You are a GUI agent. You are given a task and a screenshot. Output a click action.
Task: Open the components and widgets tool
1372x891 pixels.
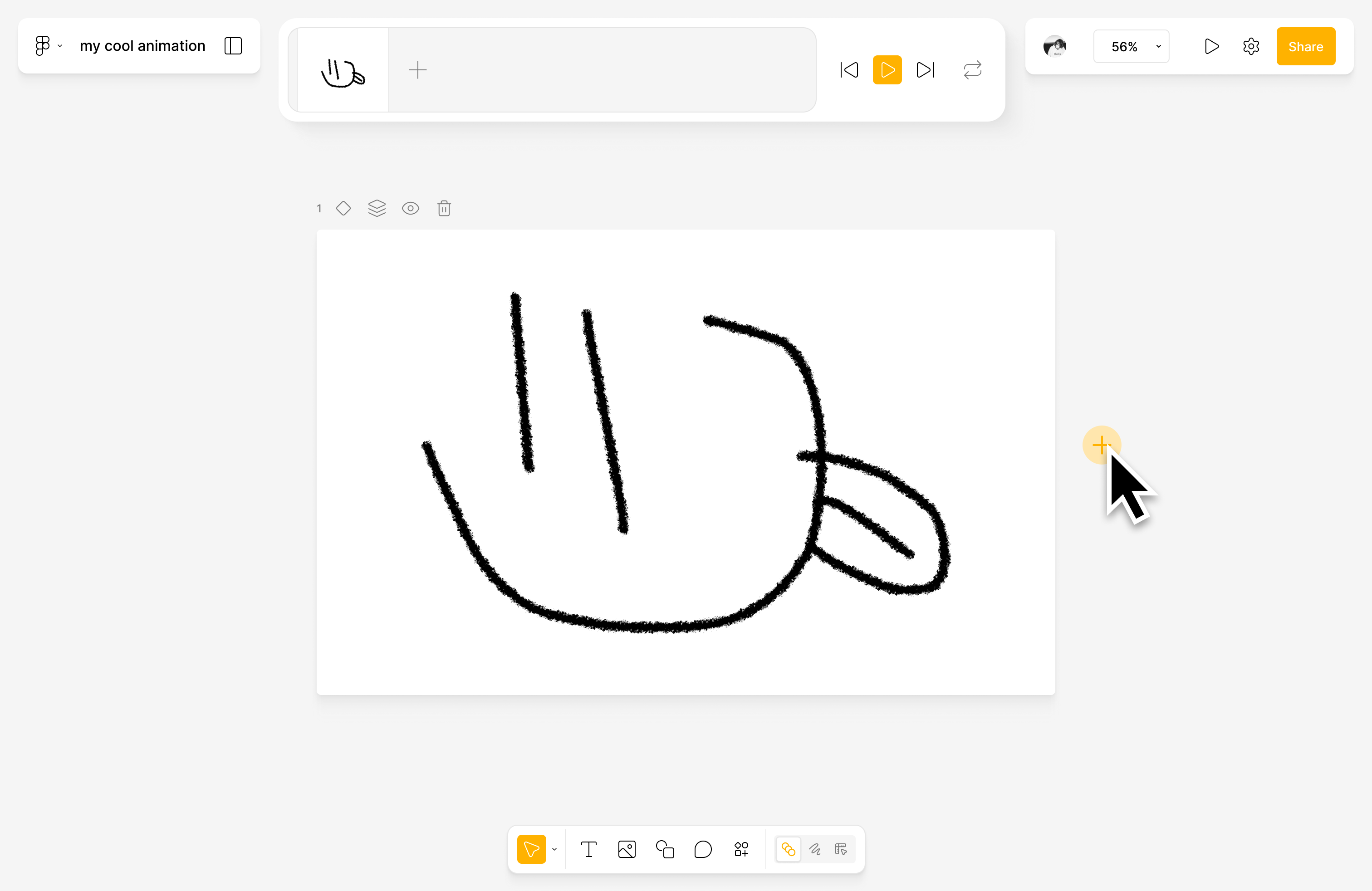741,849
